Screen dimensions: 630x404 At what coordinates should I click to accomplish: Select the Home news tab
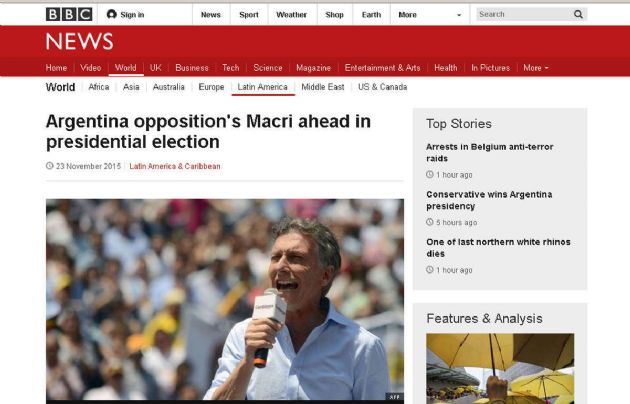pos(56,68)
